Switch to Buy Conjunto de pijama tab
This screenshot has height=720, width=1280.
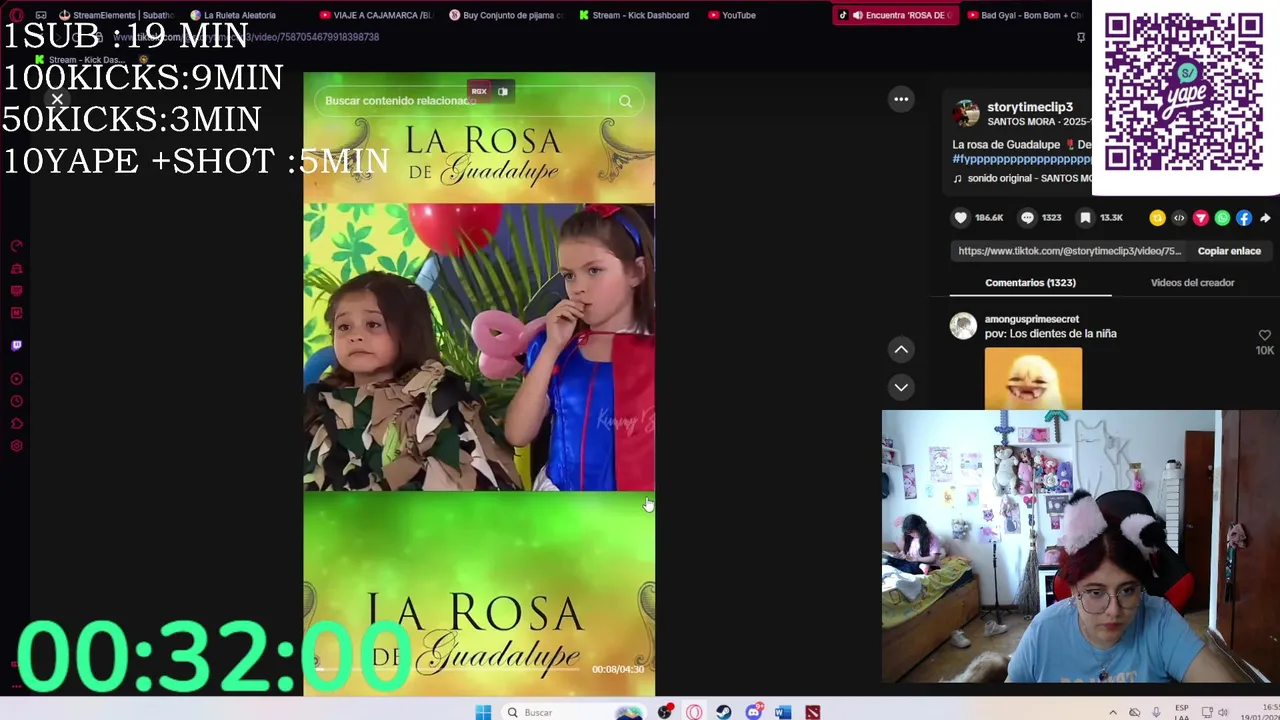coord(507,15)
